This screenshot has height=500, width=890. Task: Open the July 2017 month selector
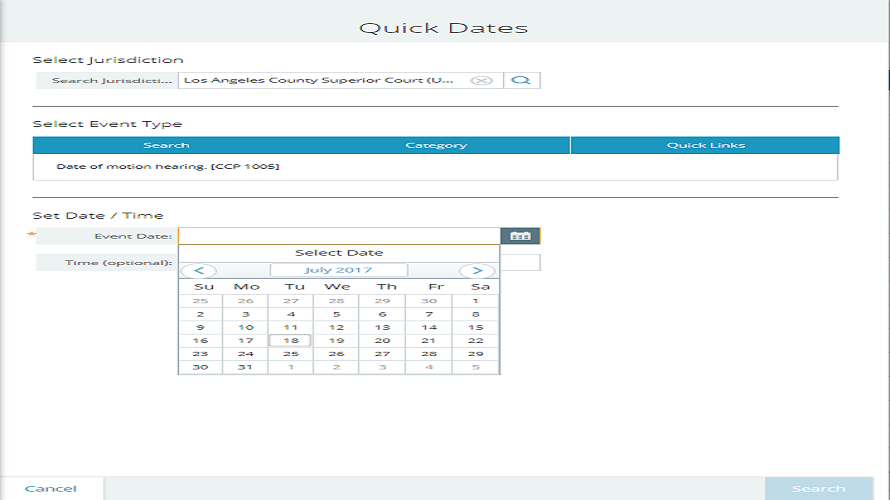tap(339, 270)
